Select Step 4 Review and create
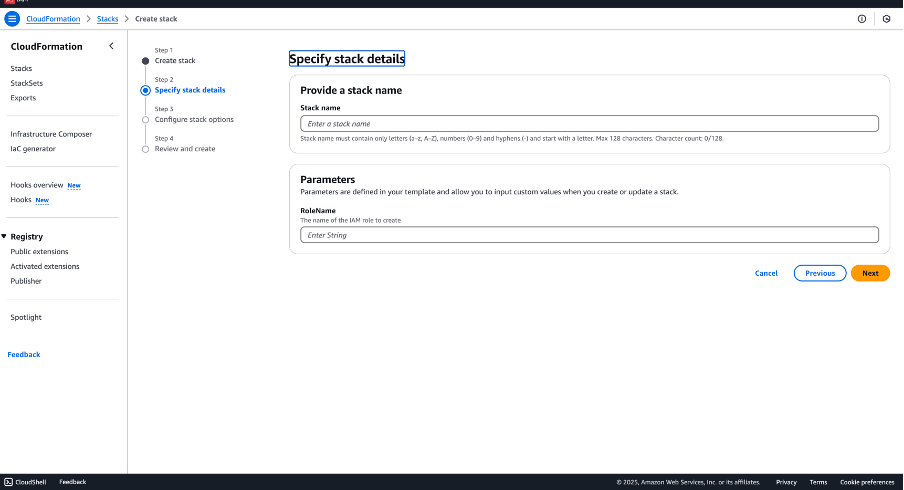Image resolution: width=904 pixels, height=490 pixels. (x=185, y=149)
